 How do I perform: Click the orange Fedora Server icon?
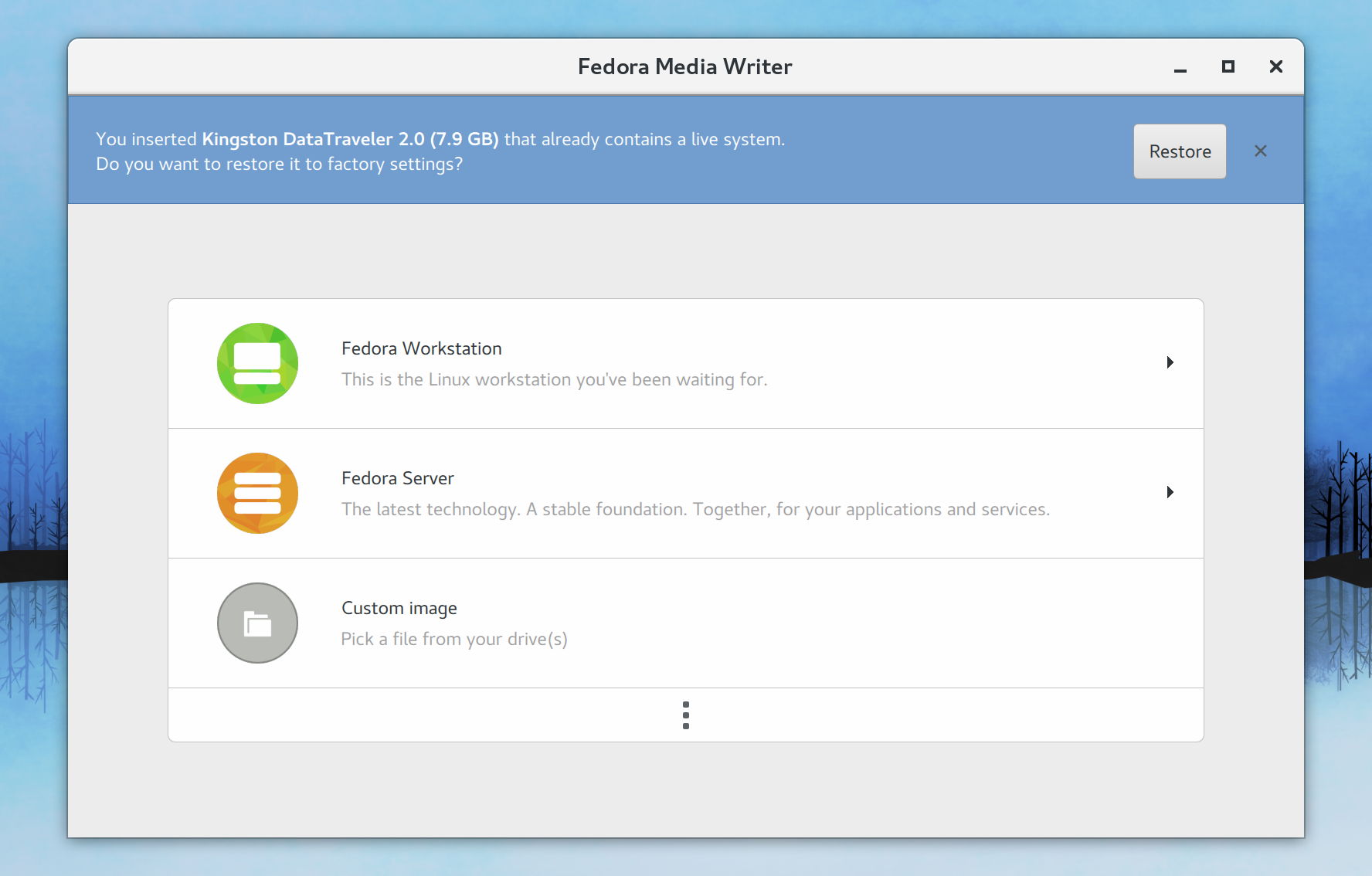point(257,493)
